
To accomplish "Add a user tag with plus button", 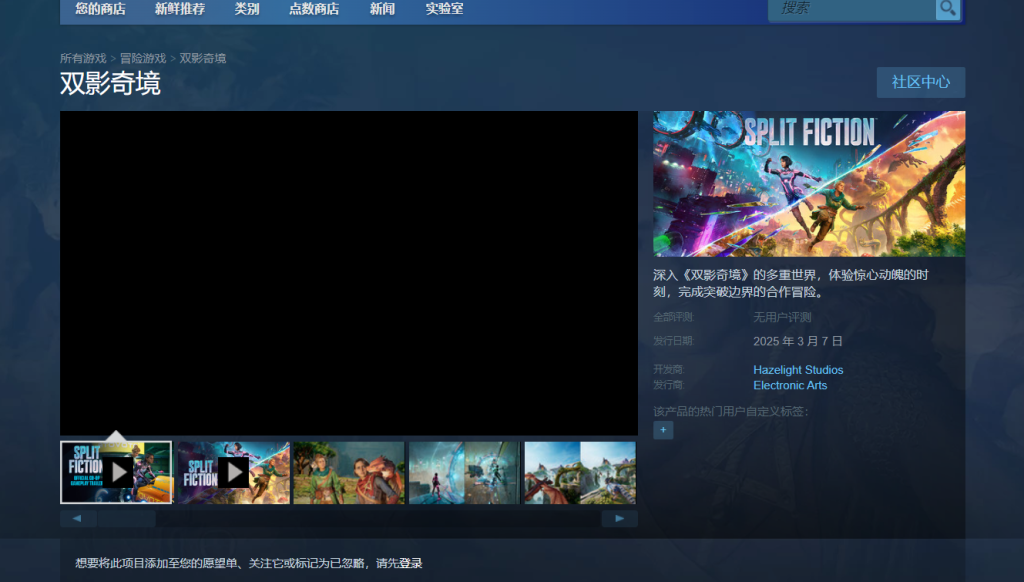I will (x=663, y=430).
